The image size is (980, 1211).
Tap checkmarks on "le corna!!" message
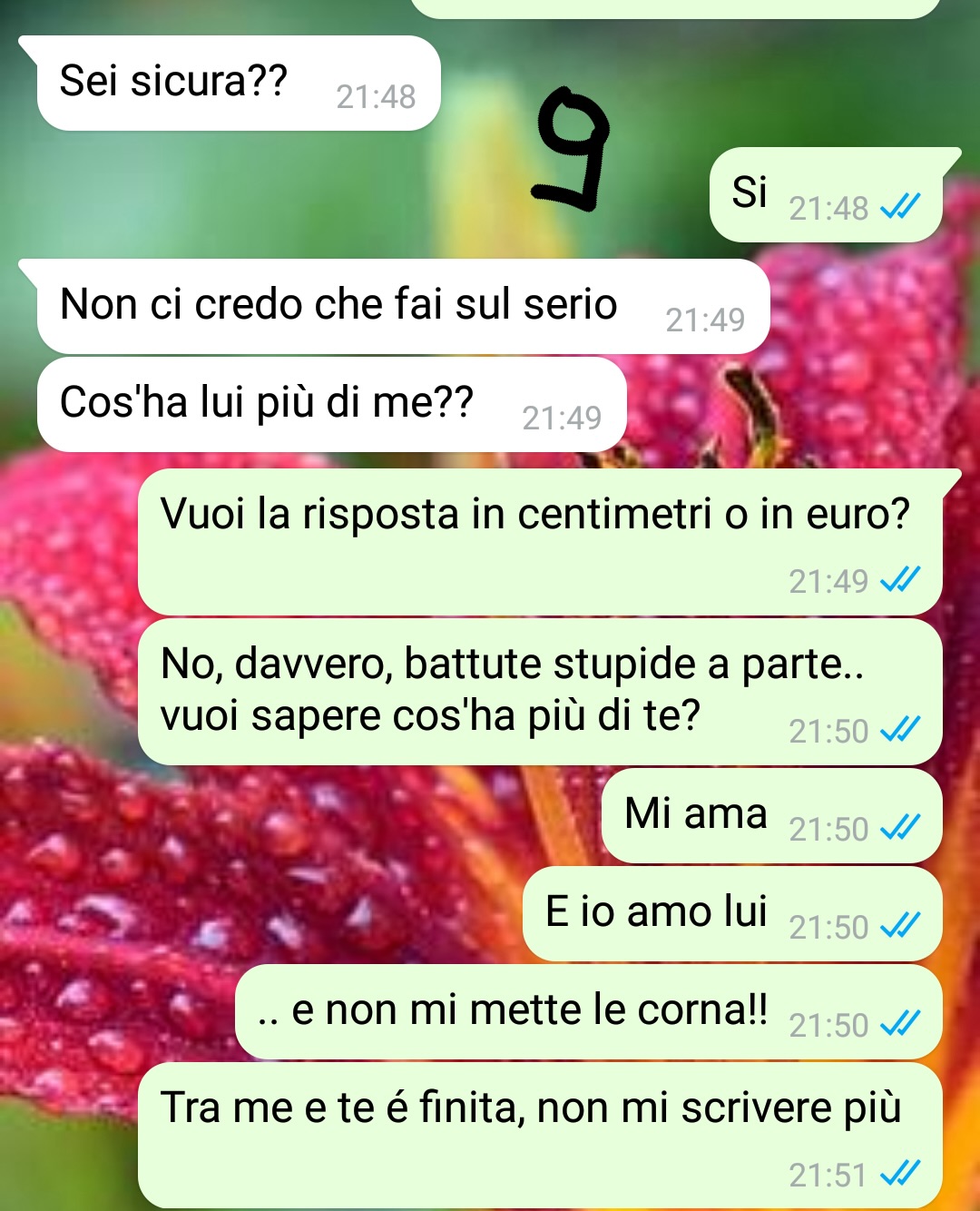900,1024
